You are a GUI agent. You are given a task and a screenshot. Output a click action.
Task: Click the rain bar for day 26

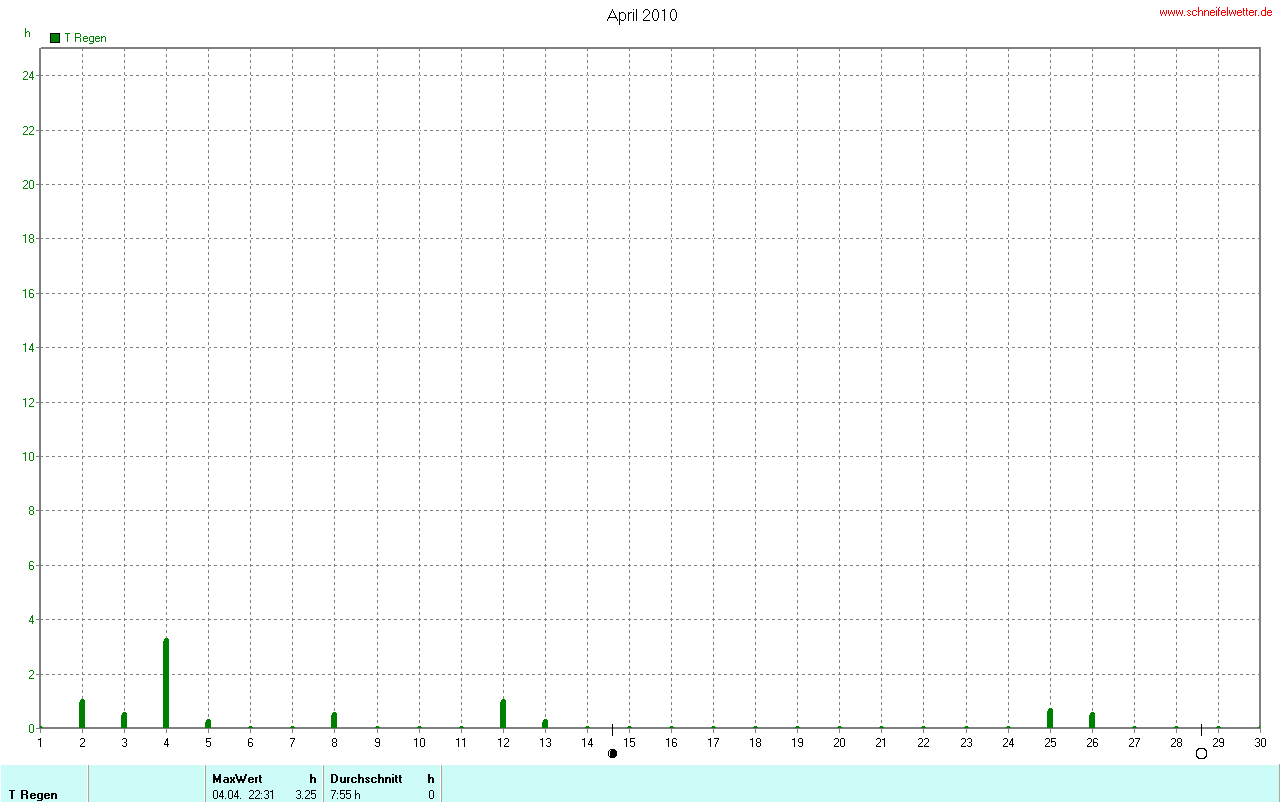click(1092, 720)
